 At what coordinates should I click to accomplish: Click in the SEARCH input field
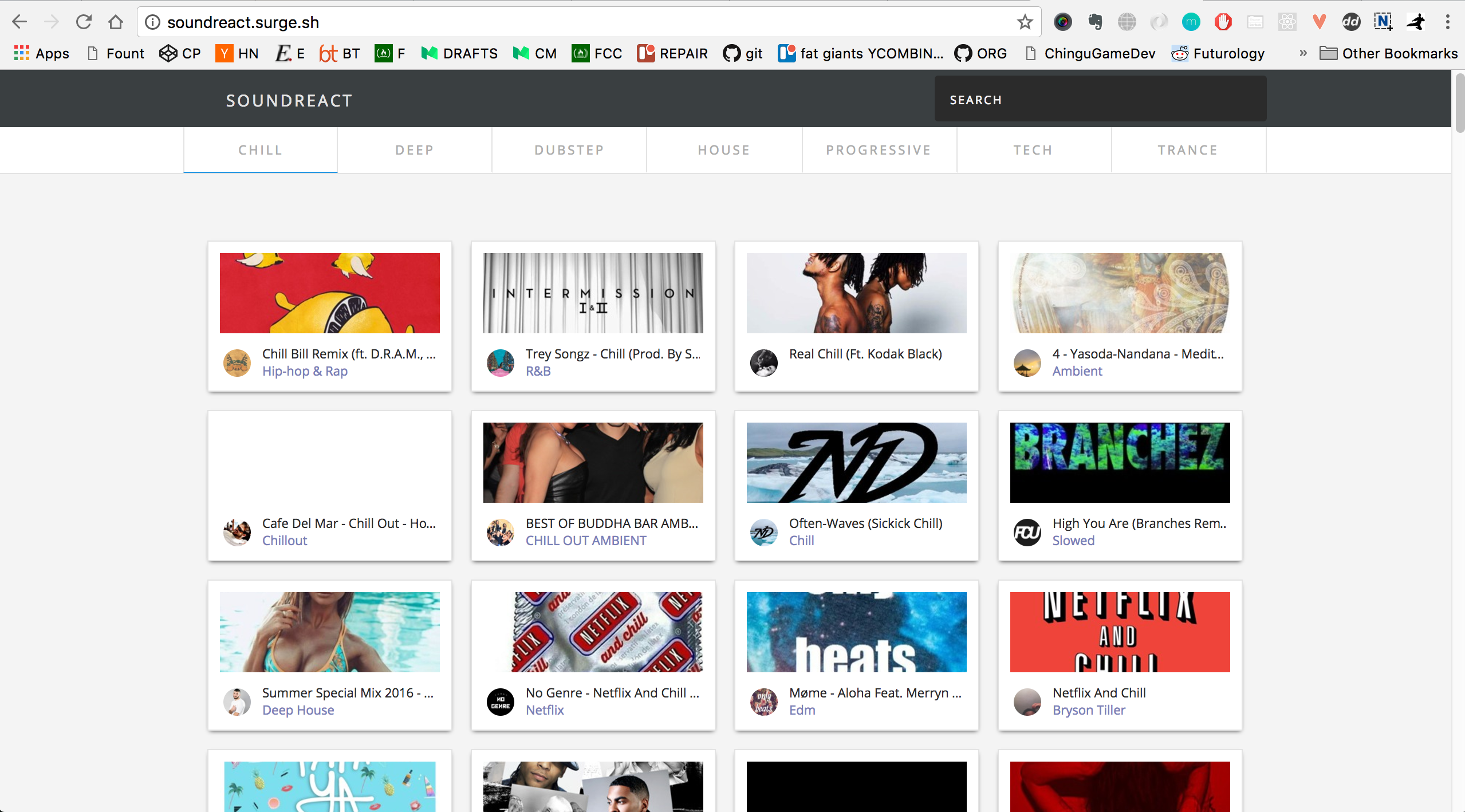click(1100, 100)
